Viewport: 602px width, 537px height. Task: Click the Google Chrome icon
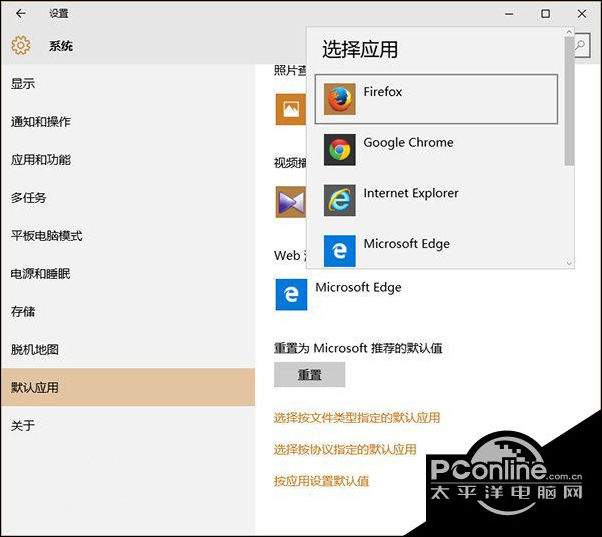(339, 150)
